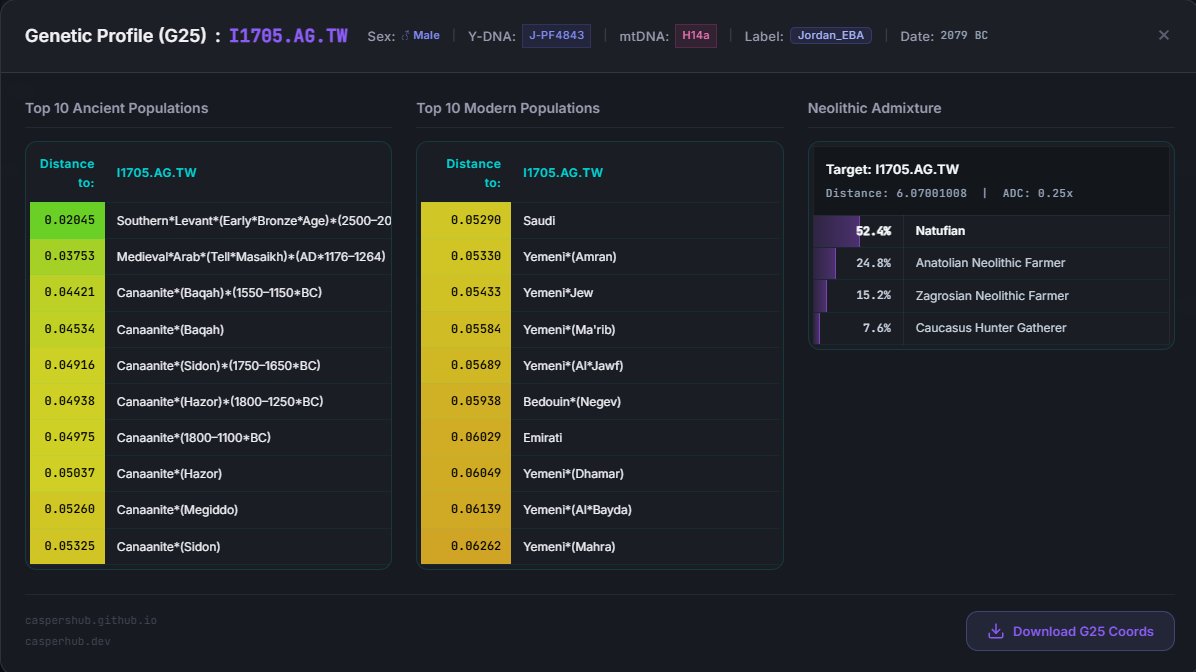Select the H14a mtDNA badge

(x=695, y=36)
